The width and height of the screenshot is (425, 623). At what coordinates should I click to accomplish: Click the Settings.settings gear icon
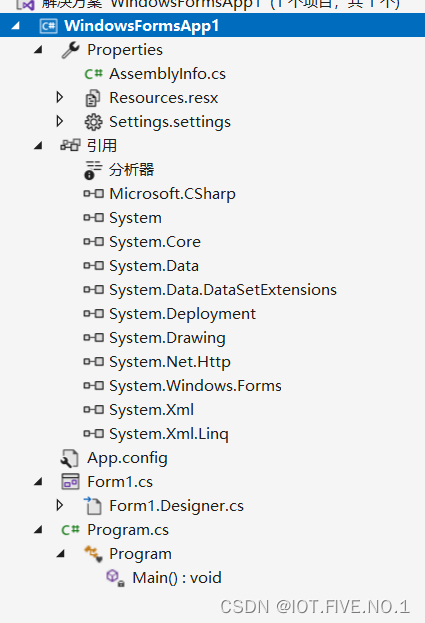point(94,122)
